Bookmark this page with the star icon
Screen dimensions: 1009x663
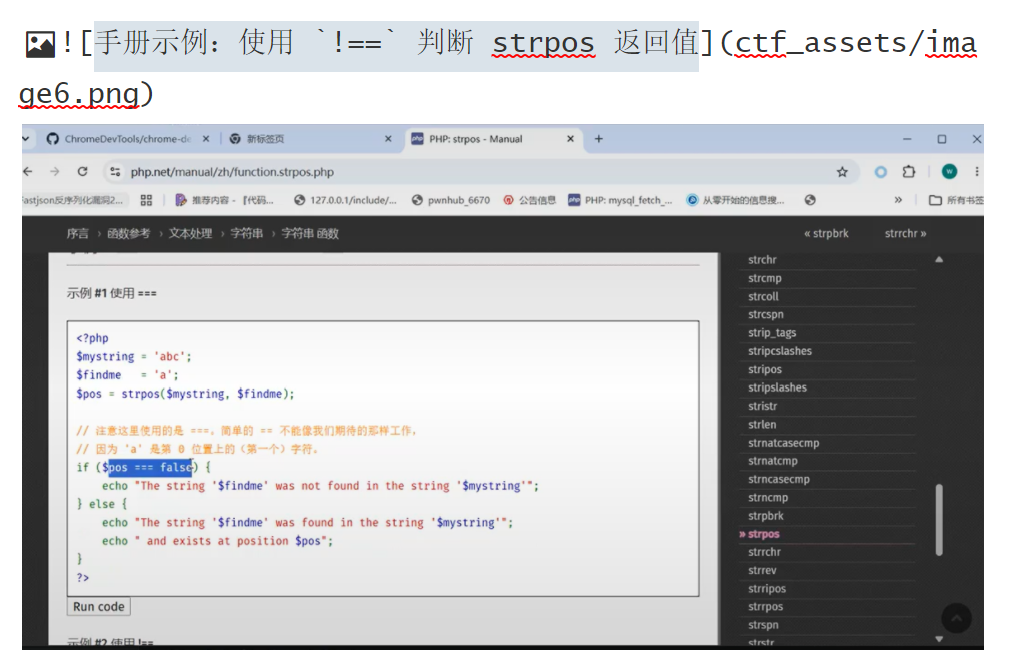[842, 171]
